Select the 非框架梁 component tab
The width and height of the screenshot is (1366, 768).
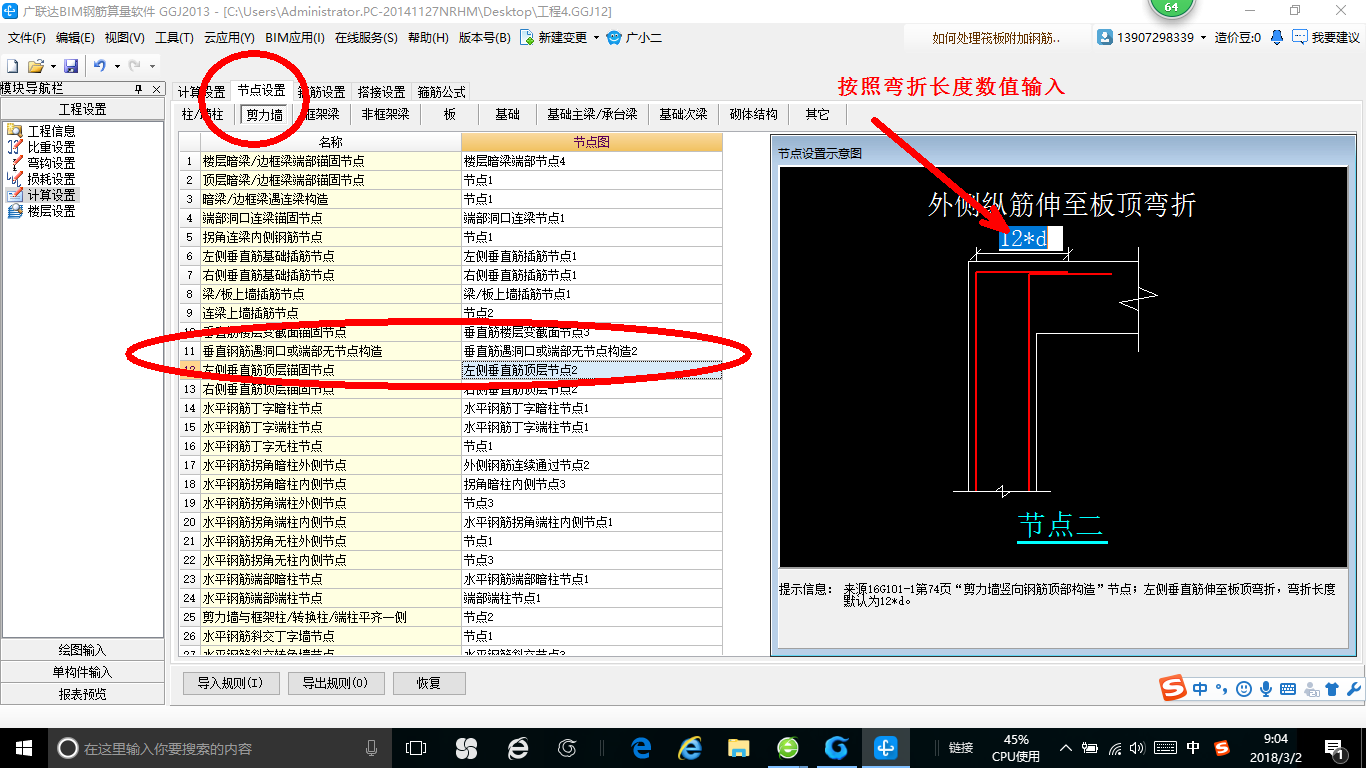(x=385, y=115)
